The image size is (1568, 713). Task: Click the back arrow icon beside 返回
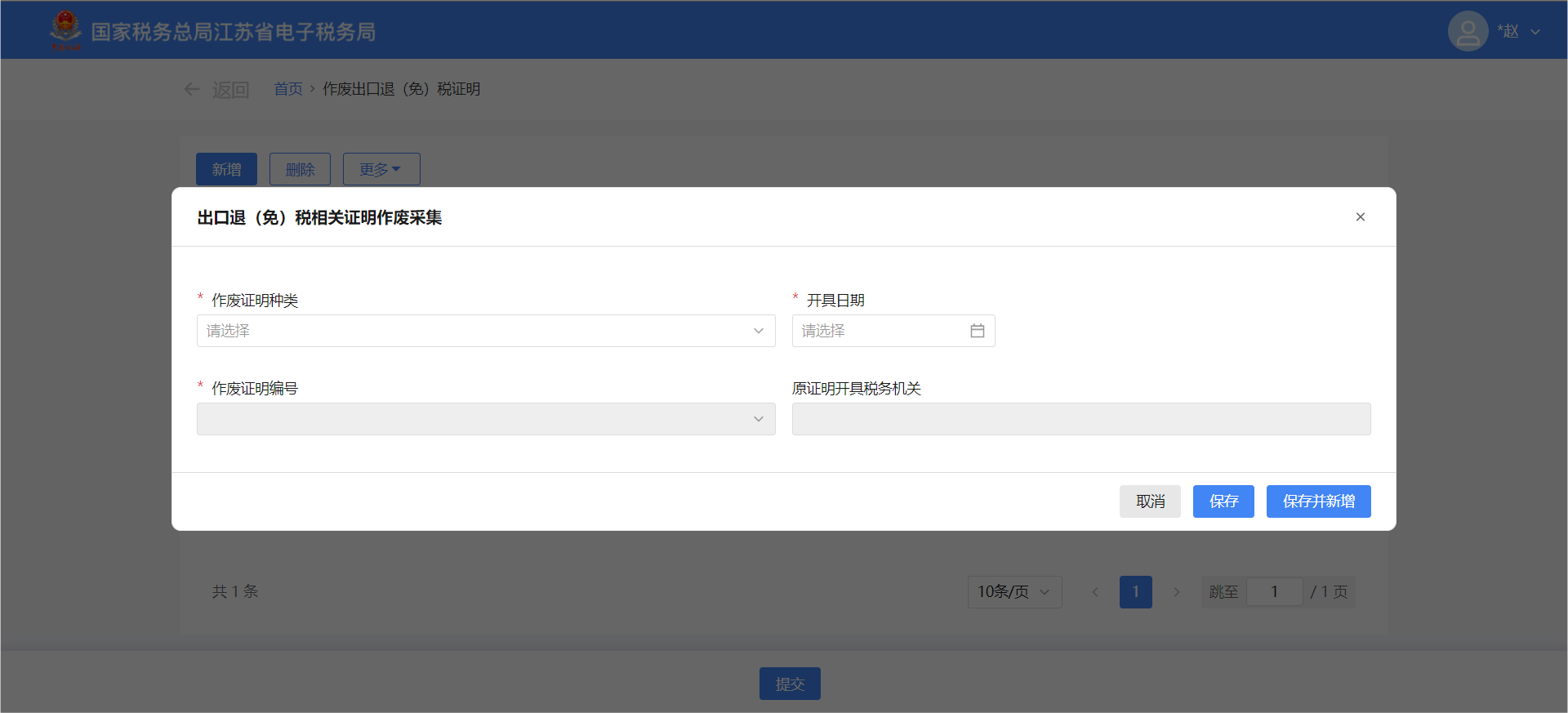point(192,89)
